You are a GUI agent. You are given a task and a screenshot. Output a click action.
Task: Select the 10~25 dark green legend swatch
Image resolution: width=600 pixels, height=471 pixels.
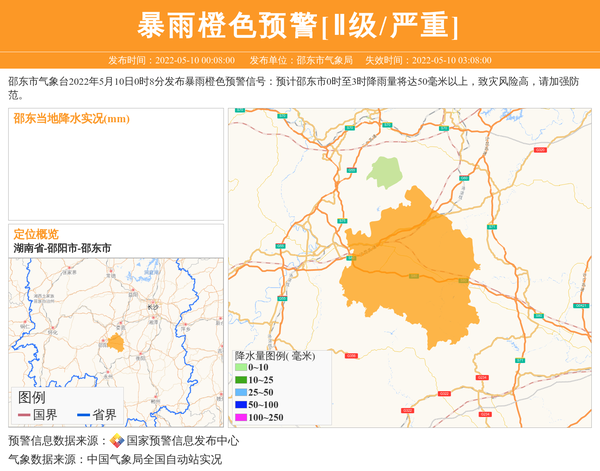pos(241,380)
